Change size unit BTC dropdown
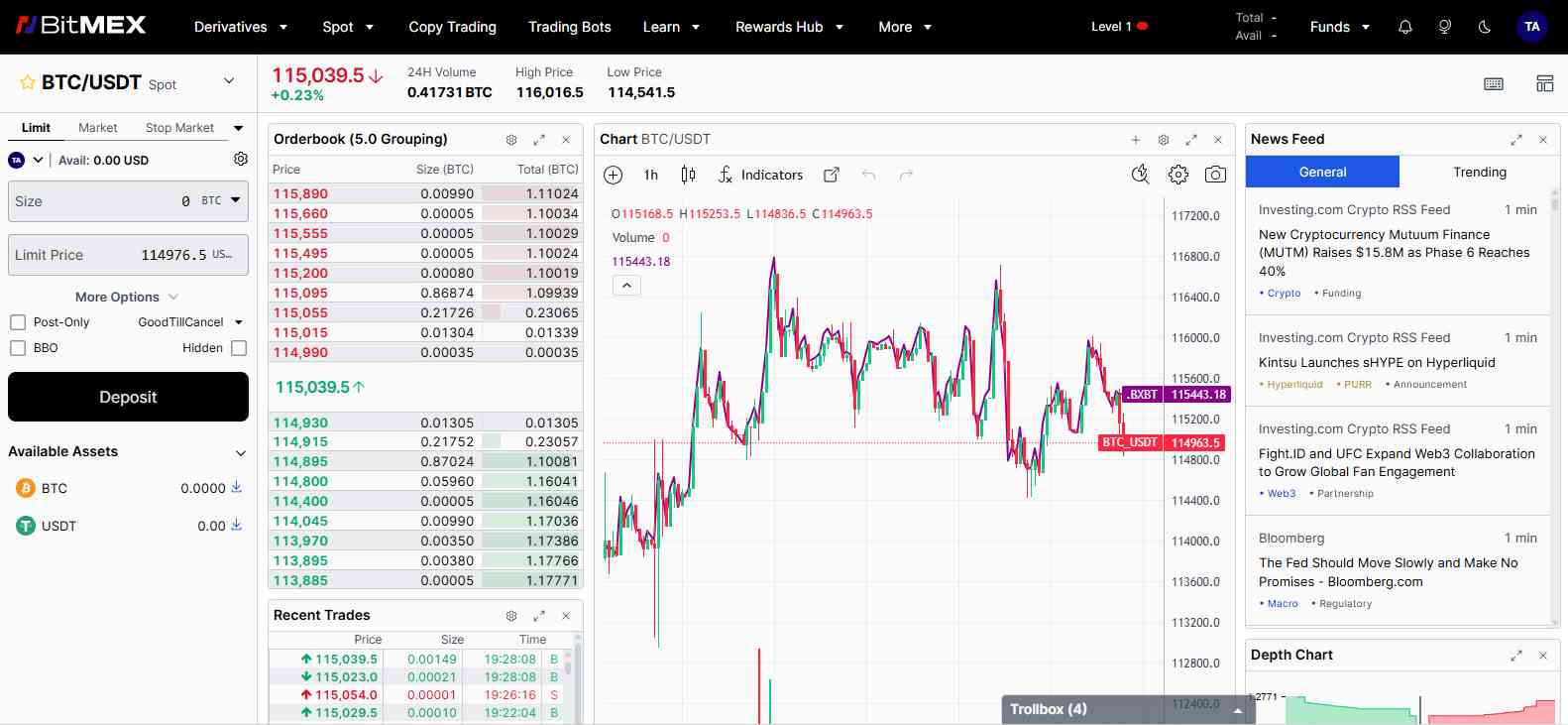The height and width of the screenshot is (725, 1568). pyautogui.click(x=222, y=200)
